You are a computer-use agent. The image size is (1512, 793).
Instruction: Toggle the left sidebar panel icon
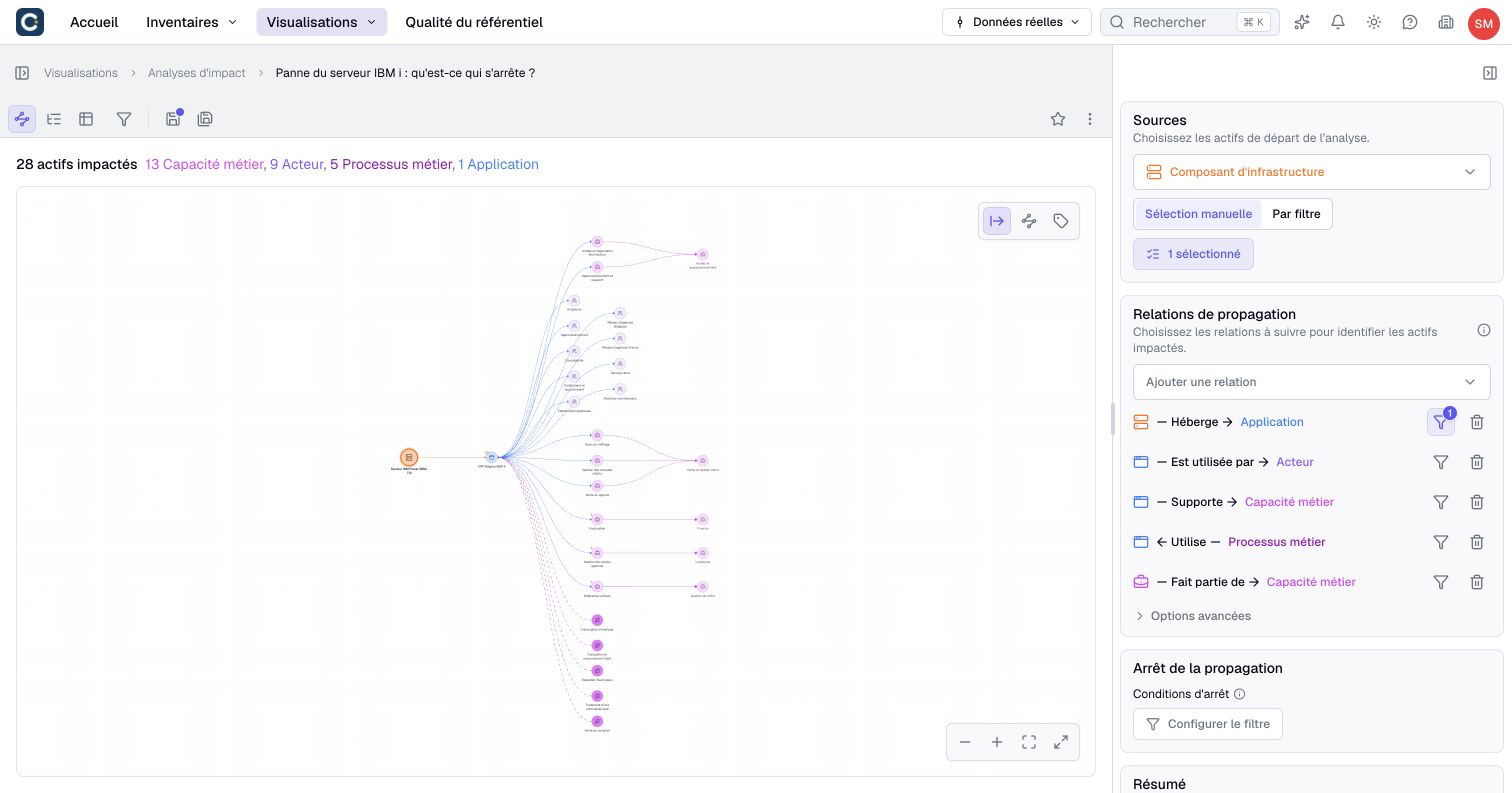pos(22,73)
